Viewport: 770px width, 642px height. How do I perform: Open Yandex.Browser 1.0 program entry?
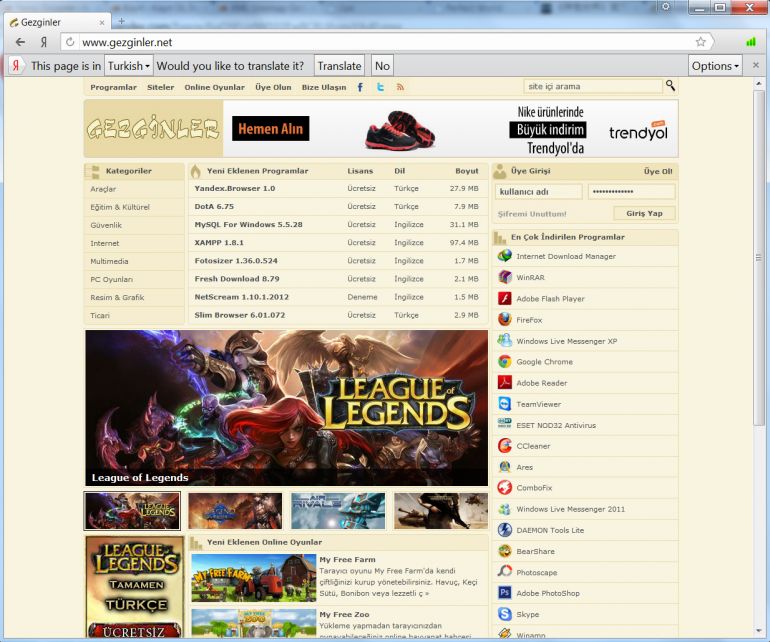point(235,188)
